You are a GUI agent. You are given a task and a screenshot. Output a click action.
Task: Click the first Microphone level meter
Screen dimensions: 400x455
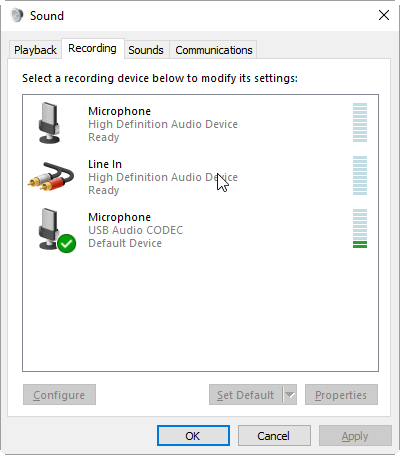(360, 123)
